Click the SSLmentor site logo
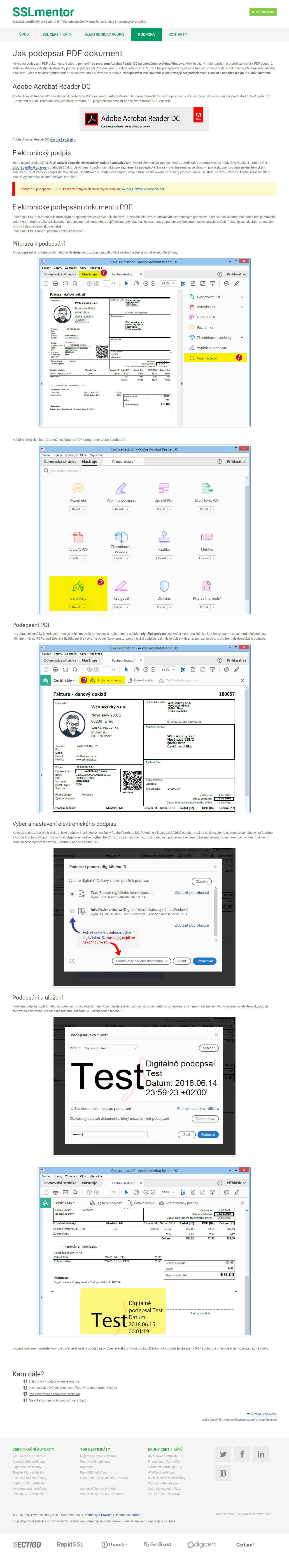The height and width of the screenshot is (1568, 289). pyautogui.click(x=43, y=12)
